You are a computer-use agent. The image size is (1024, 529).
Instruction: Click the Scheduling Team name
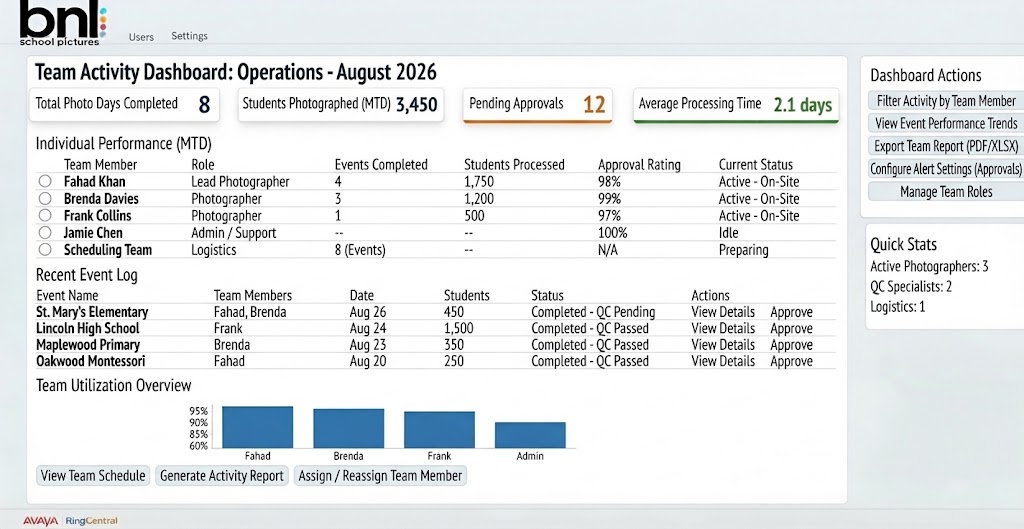tap(108, 249)
